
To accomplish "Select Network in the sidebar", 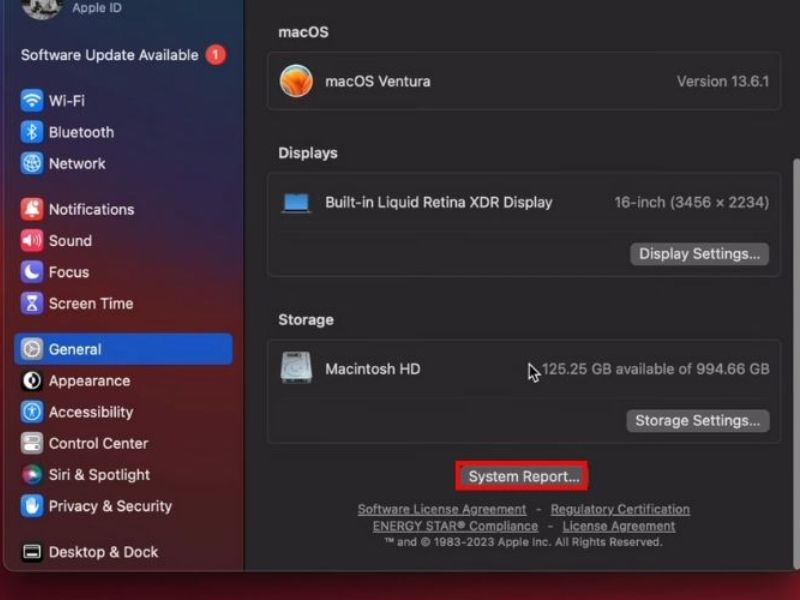I will 123,164.
